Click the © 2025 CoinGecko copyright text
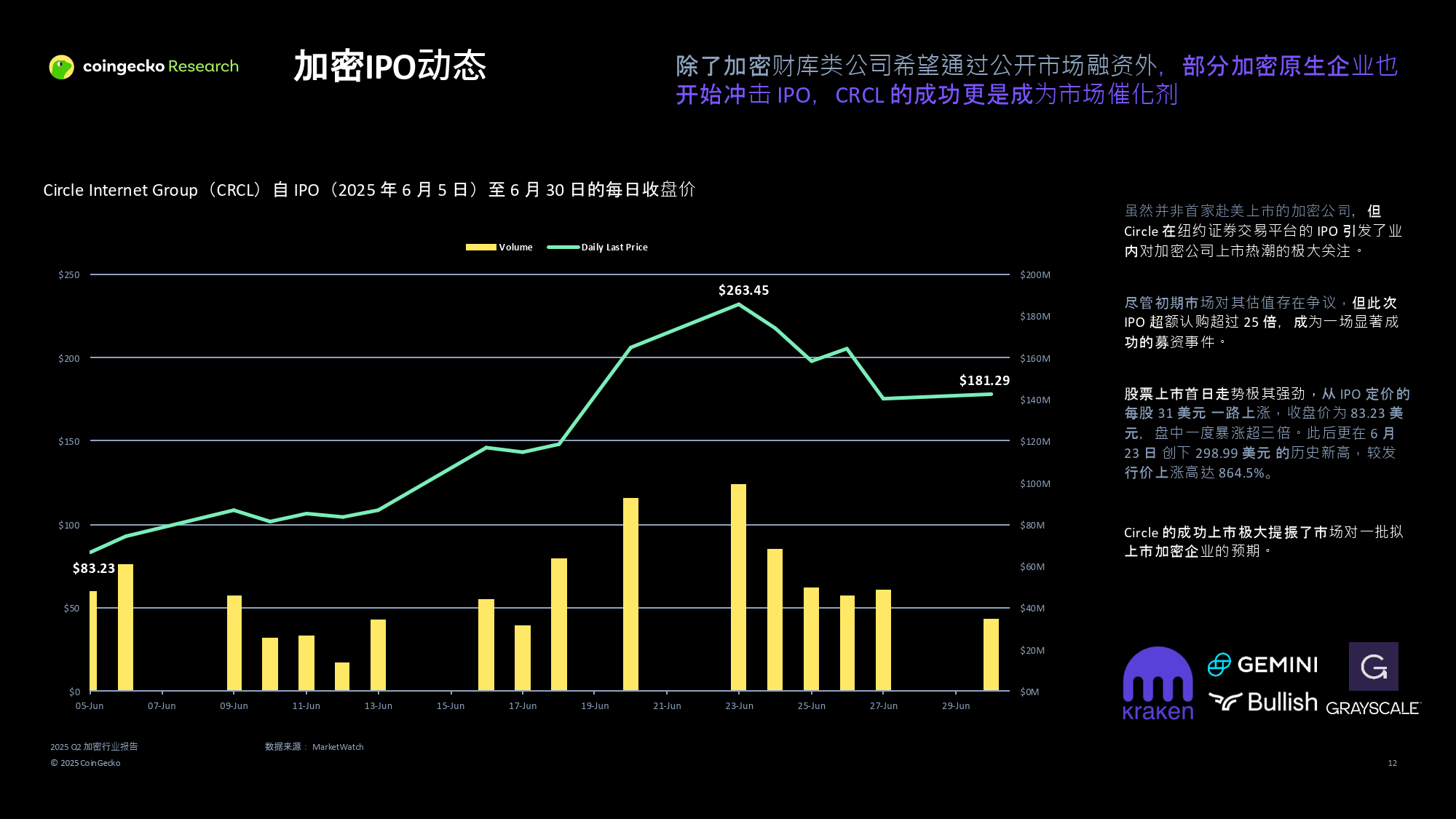 coord(85,763)
